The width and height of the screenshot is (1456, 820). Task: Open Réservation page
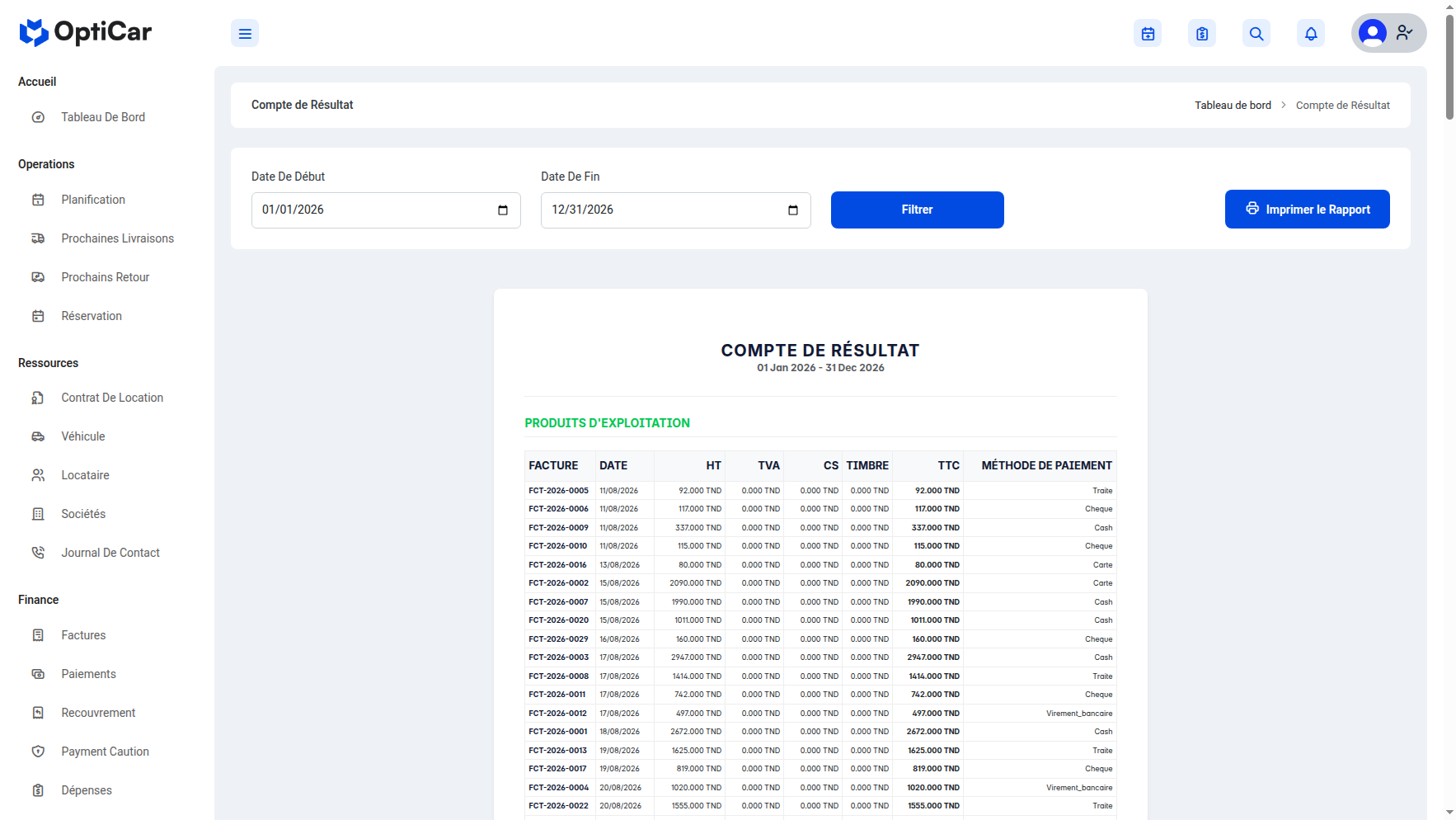(x=91, y=316)
